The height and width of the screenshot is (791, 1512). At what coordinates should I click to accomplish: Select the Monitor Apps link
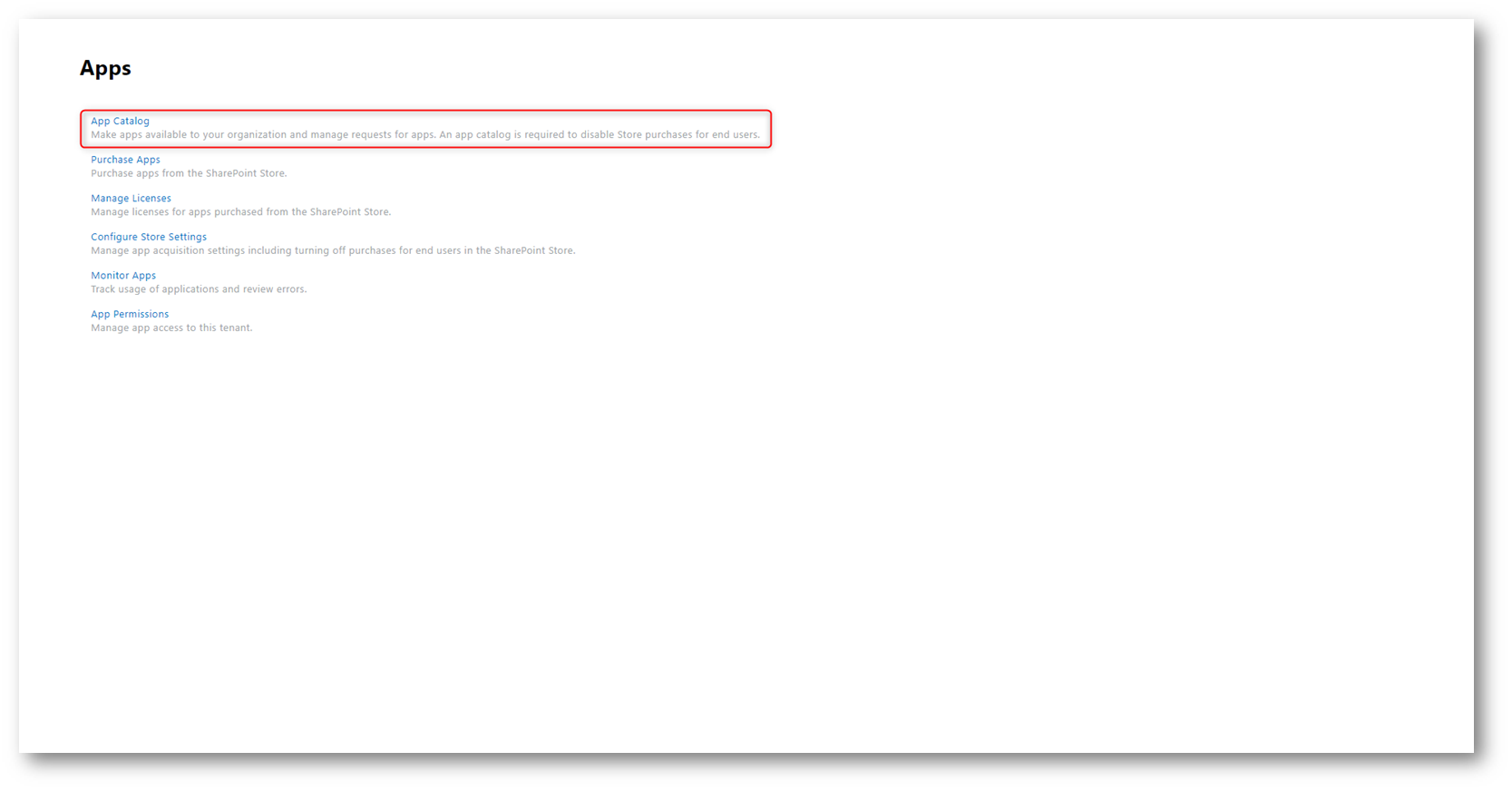click(123, 276)
